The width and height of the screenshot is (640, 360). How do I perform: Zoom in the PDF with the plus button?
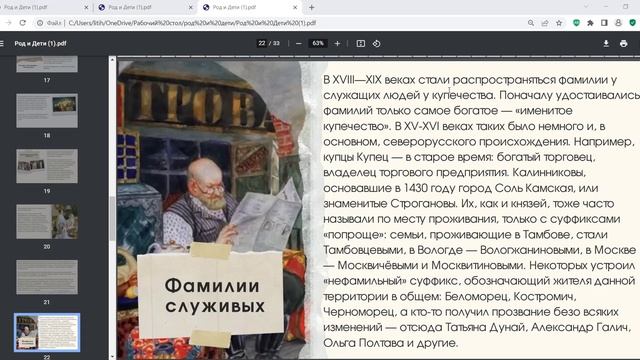click(x=337, y=43)
